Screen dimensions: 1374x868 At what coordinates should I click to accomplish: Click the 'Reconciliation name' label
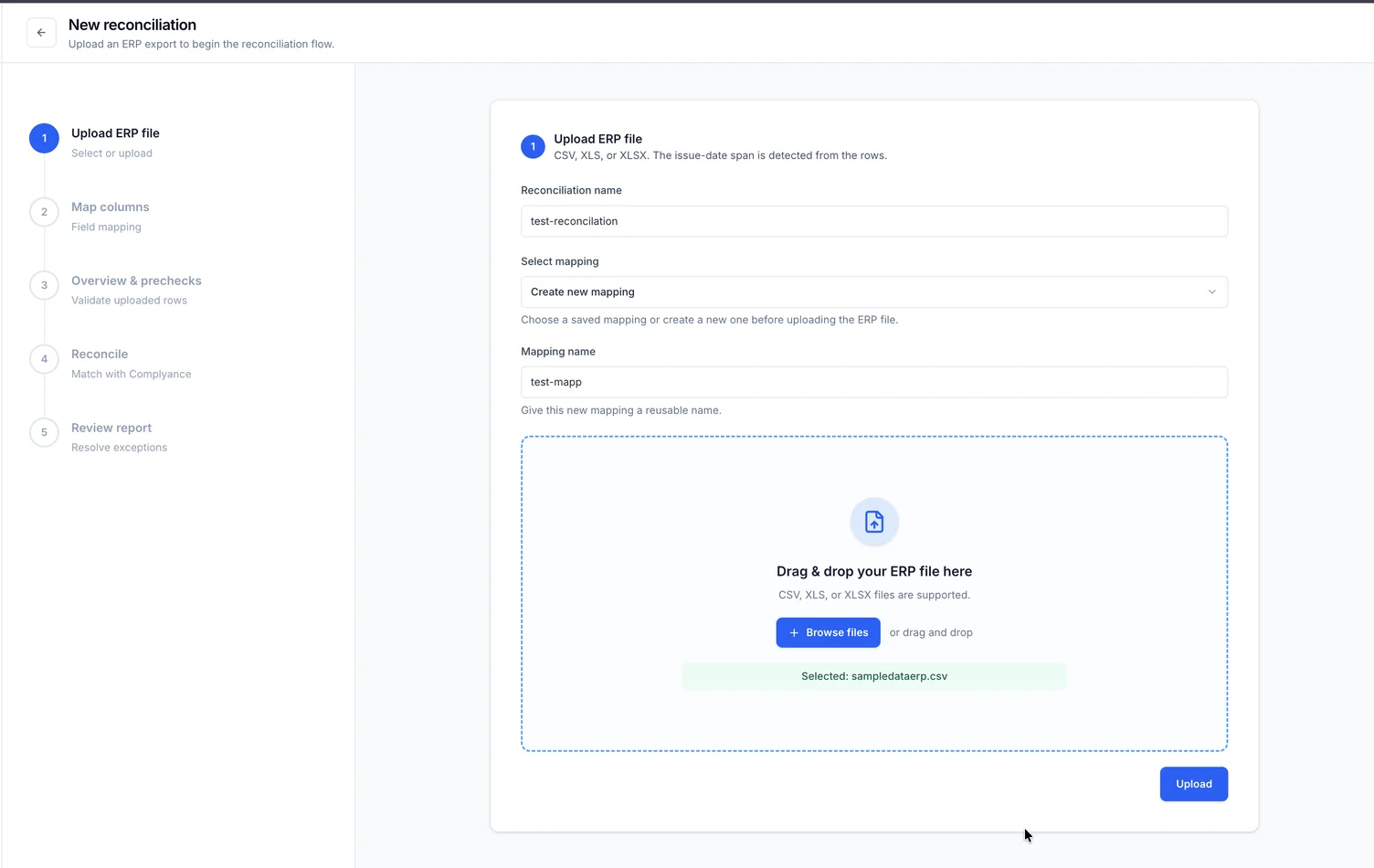point(571,190)
